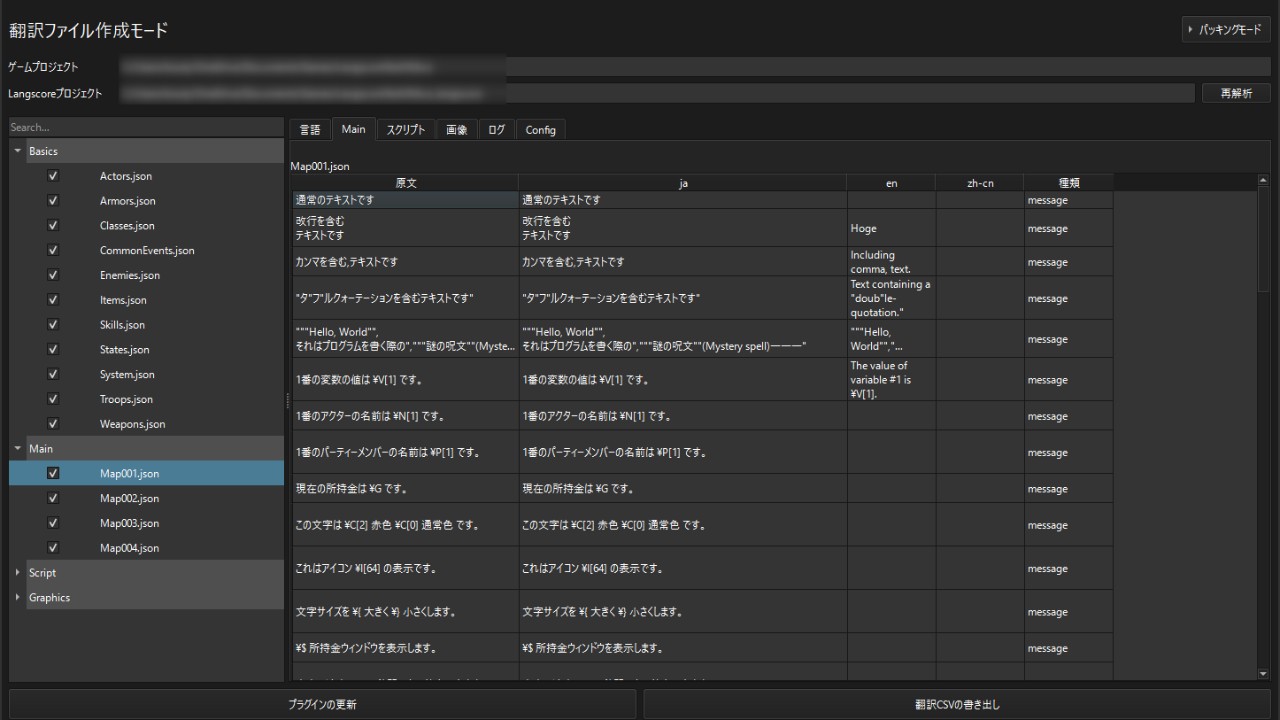This screenshot has height=720, width=1280.
Task: Toggle the System.json checkbox
Action: pos(53,374)
